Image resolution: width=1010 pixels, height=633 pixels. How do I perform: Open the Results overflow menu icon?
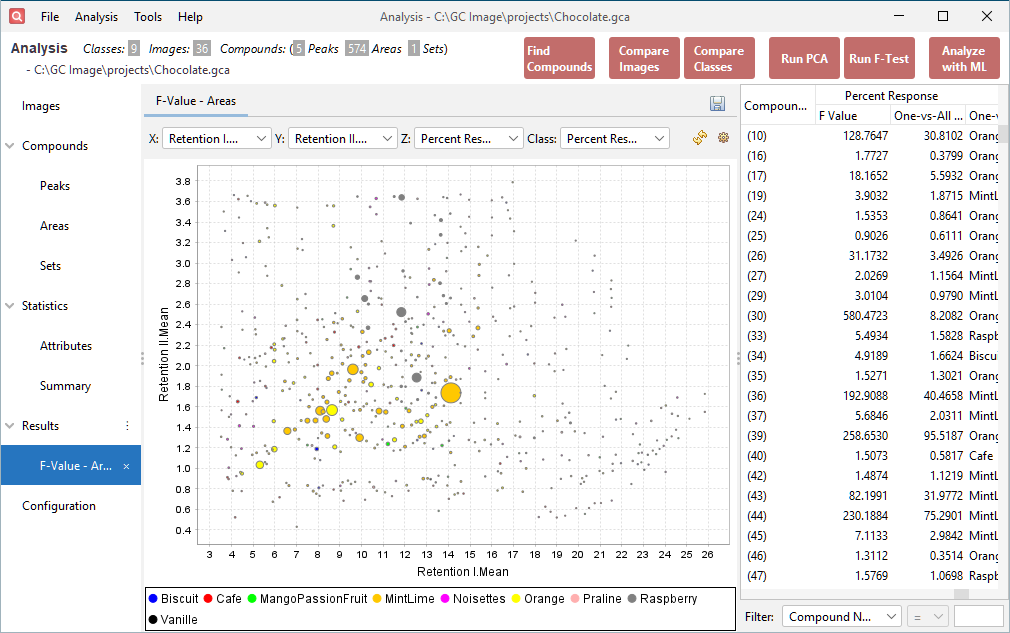(x=126, y=425)
